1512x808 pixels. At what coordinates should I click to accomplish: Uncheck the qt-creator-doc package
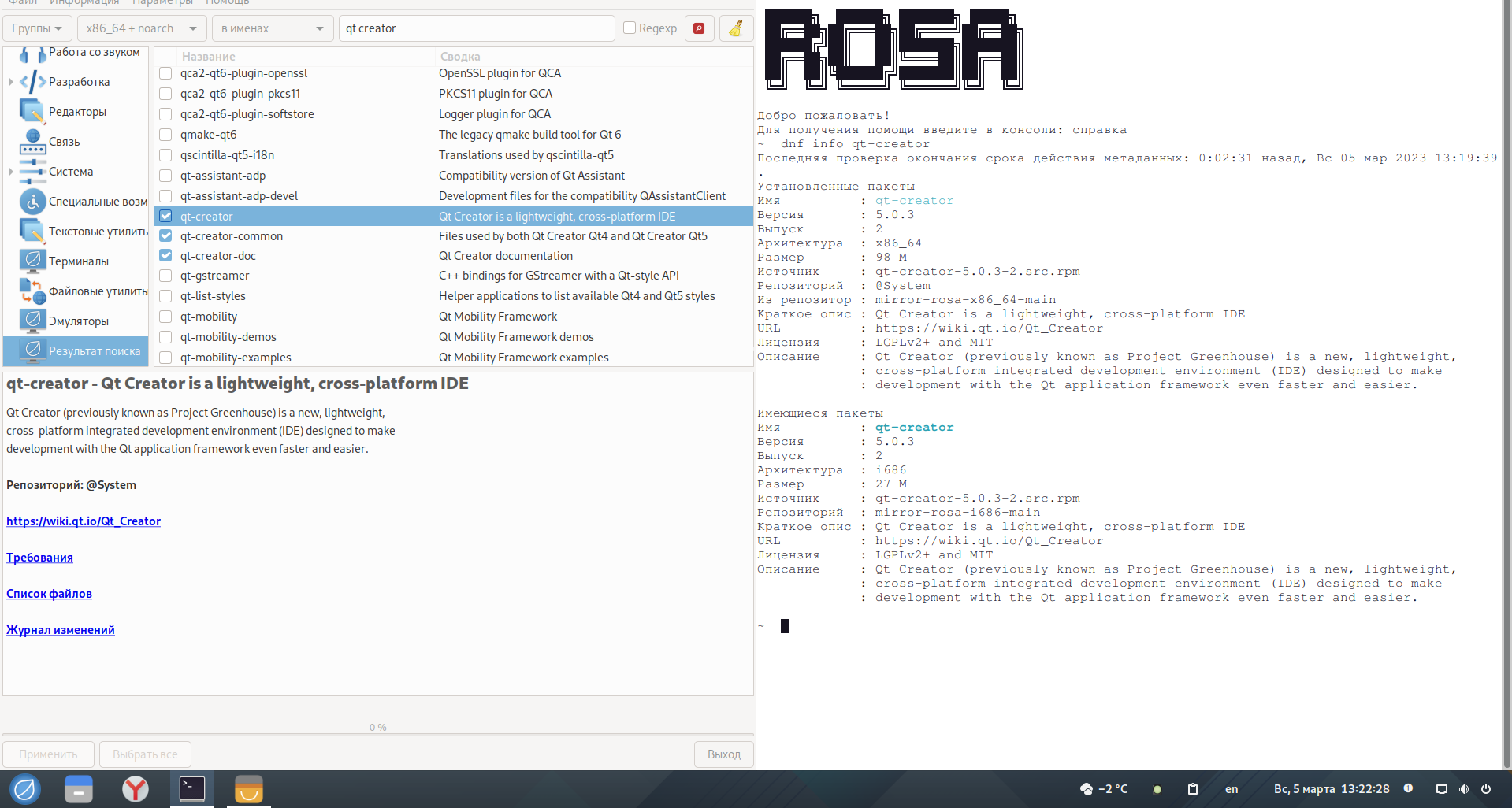tap(165, 256)
